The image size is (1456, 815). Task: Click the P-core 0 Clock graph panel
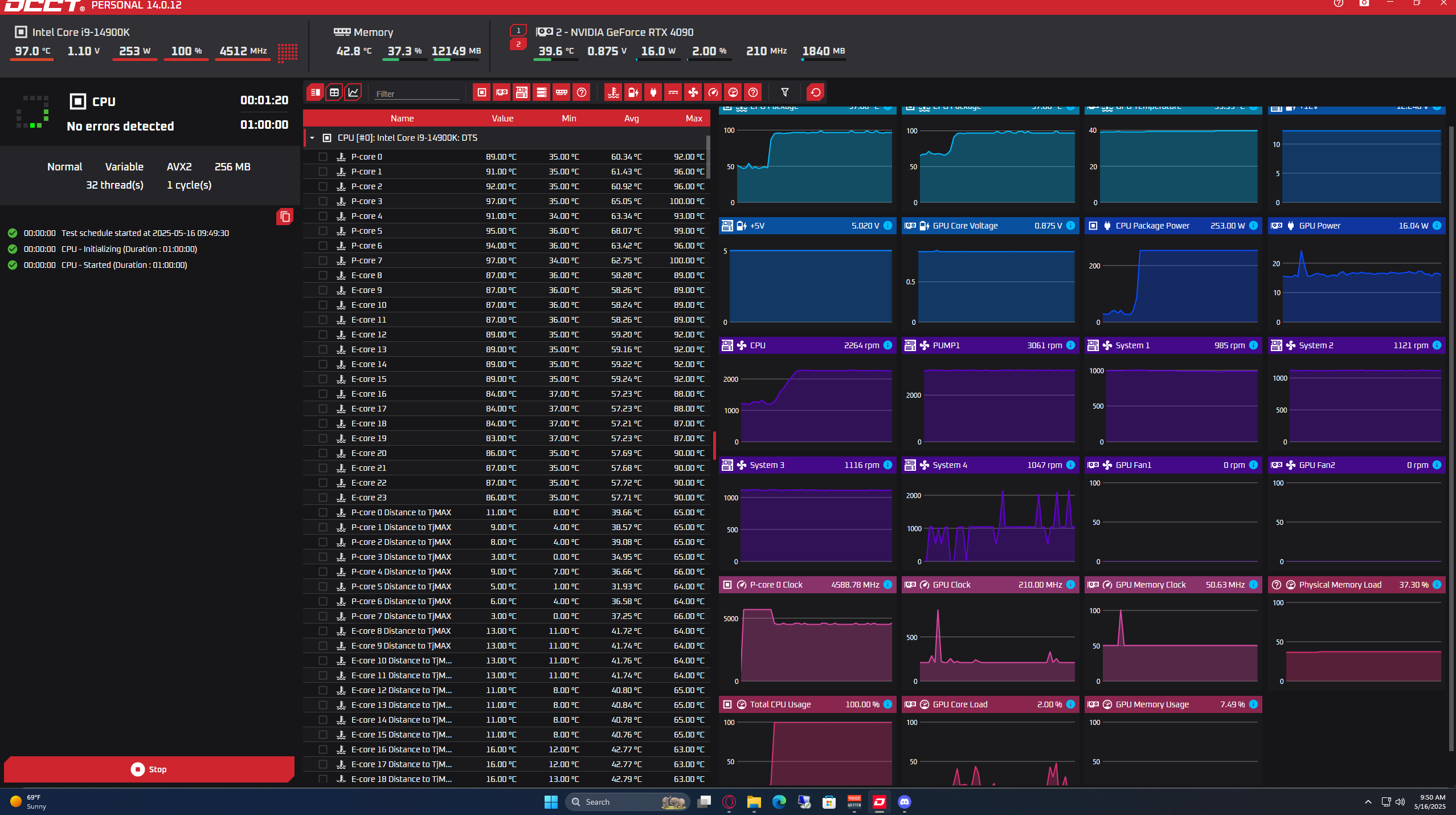[x=807, y=633]
